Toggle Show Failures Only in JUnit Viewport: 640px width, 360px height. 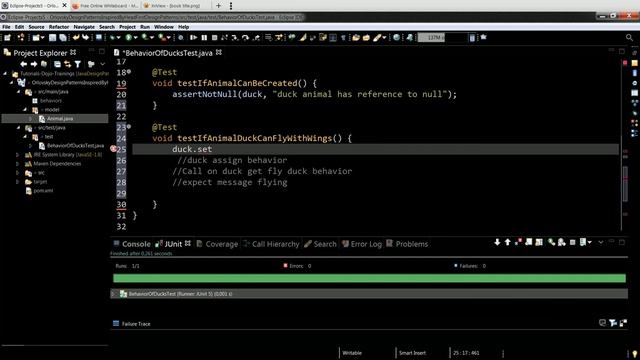pos(518,242)
